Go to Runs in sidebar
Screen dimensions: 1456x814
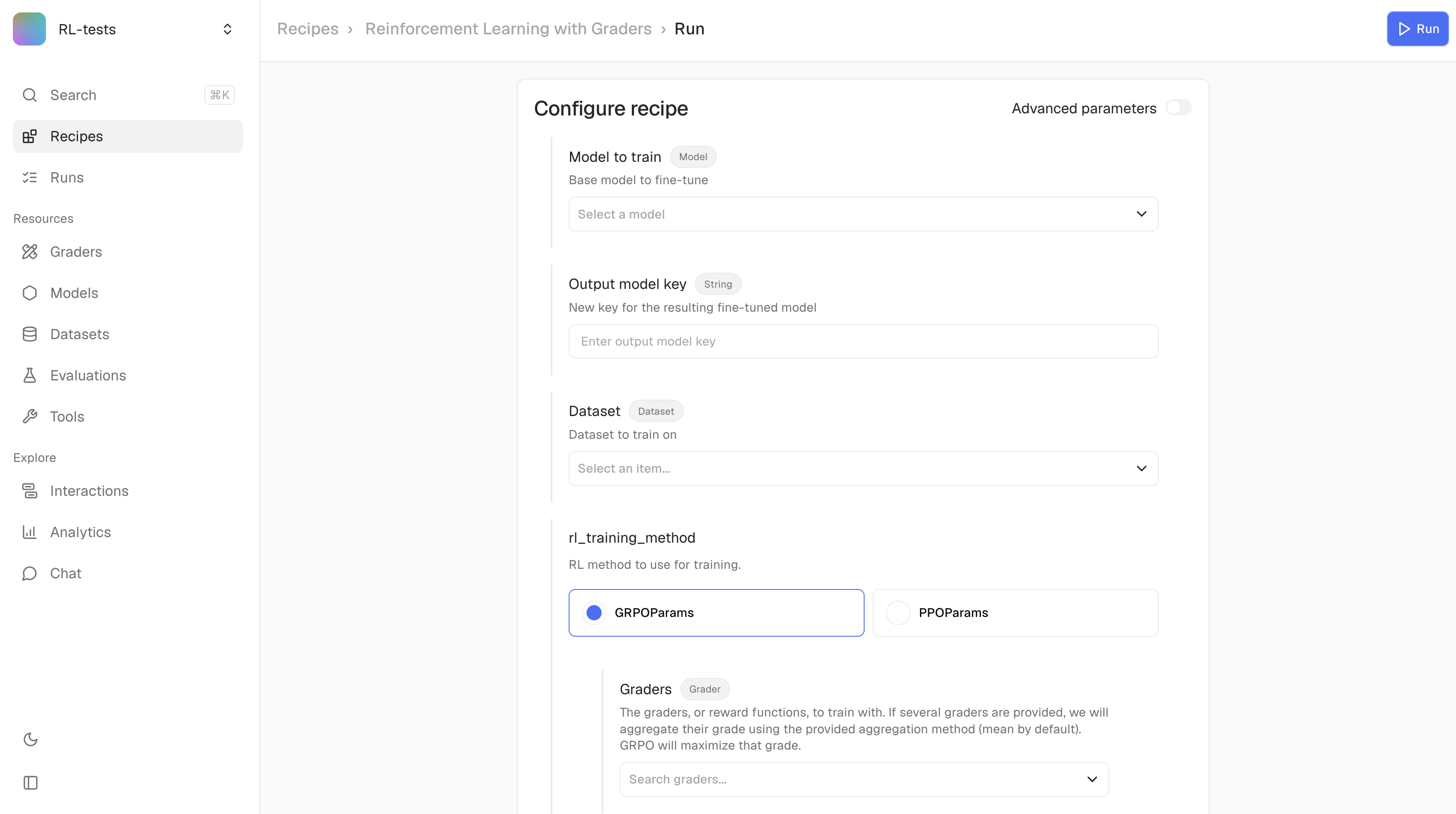67,177
